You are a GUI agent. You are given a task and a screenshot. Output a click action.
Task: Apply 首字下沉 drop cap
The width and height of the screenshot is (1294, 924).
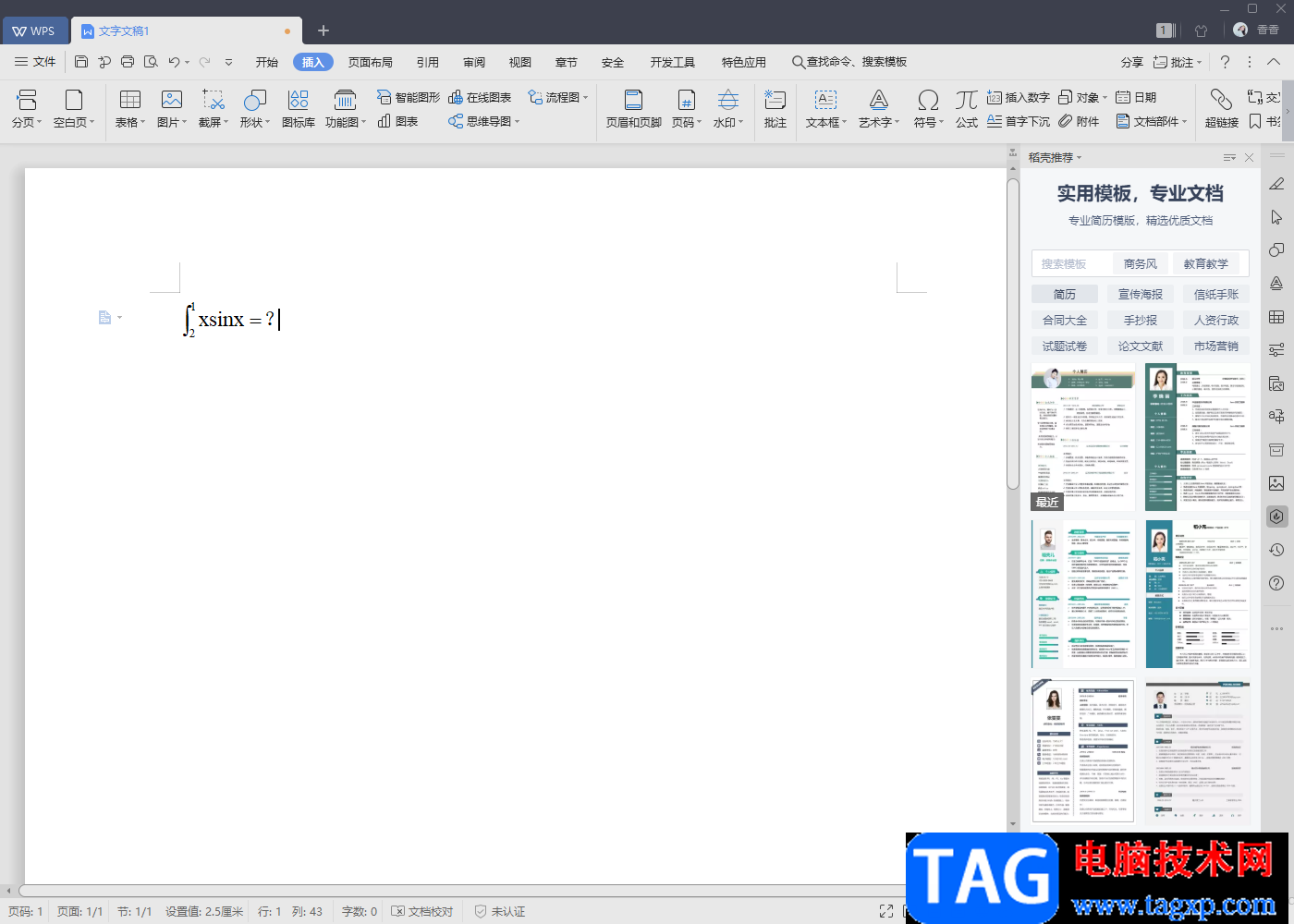click(1019, 121)
